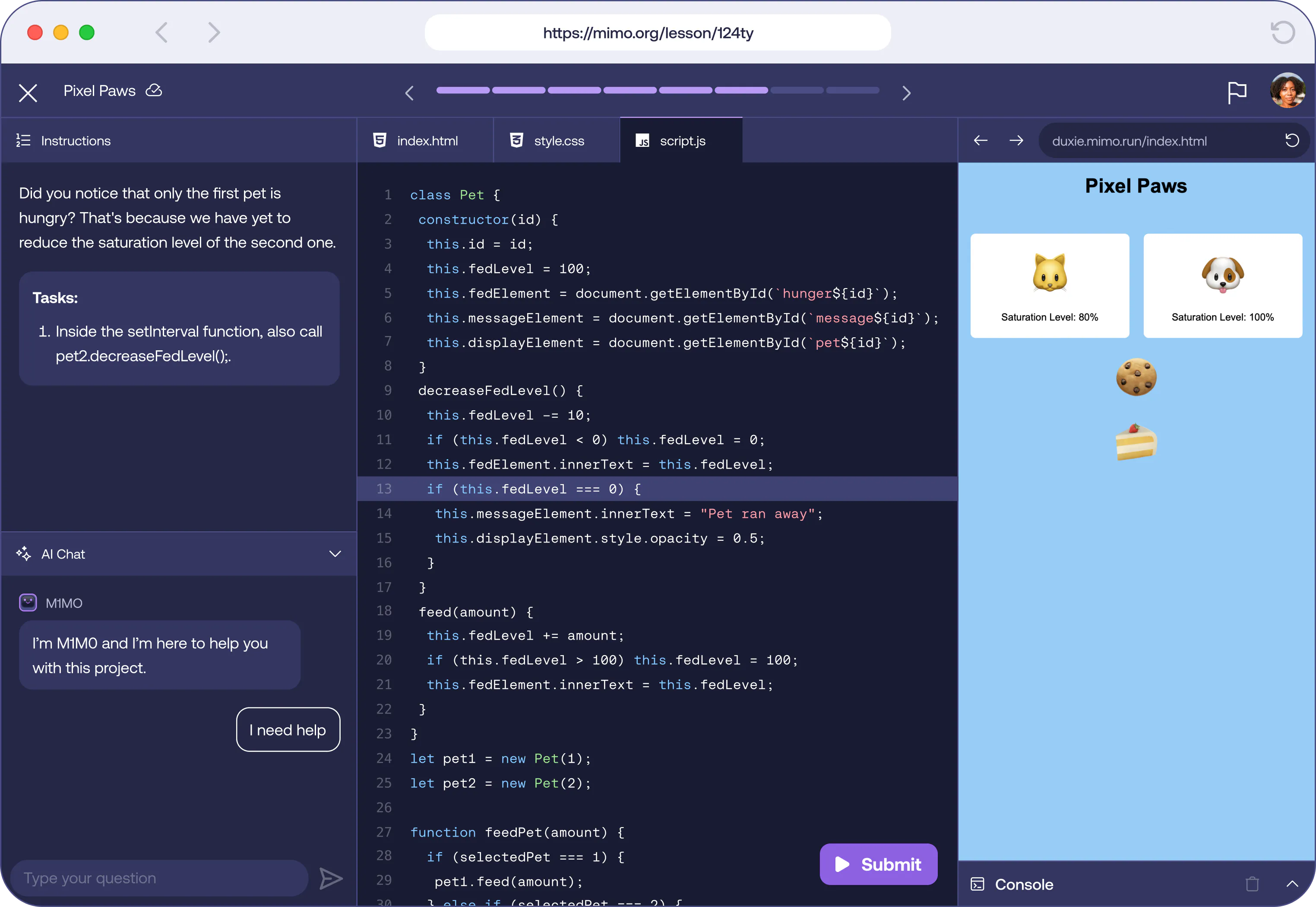
Task: Click the previous lesson navigation arrow
Action: click(x=408, y=91)
